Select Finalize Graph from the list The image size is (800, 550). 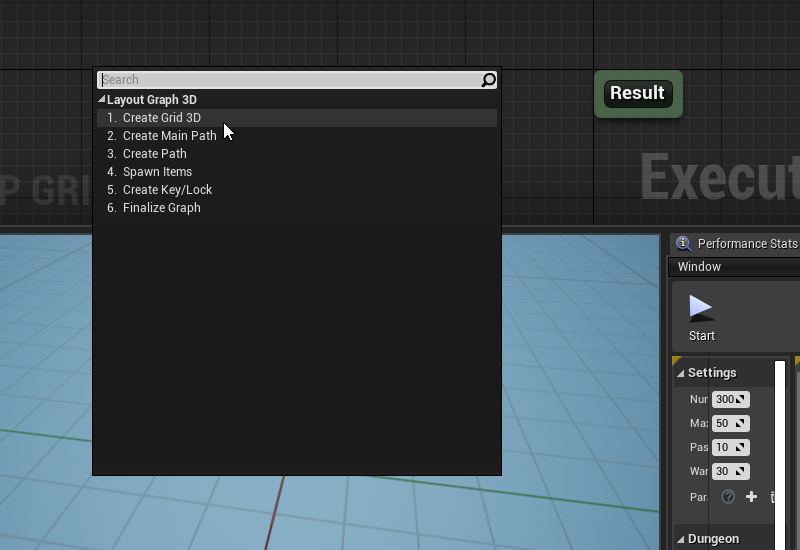pyautogui.click(x=161, y=208)
